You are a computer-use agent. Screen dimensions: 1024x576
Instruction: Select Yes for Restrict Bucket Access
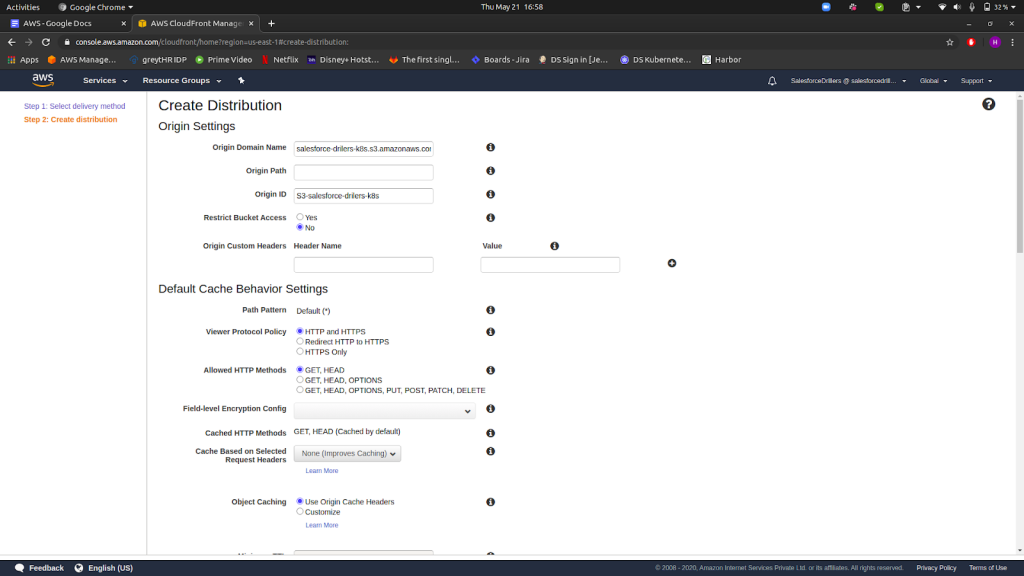click(300, 217)
